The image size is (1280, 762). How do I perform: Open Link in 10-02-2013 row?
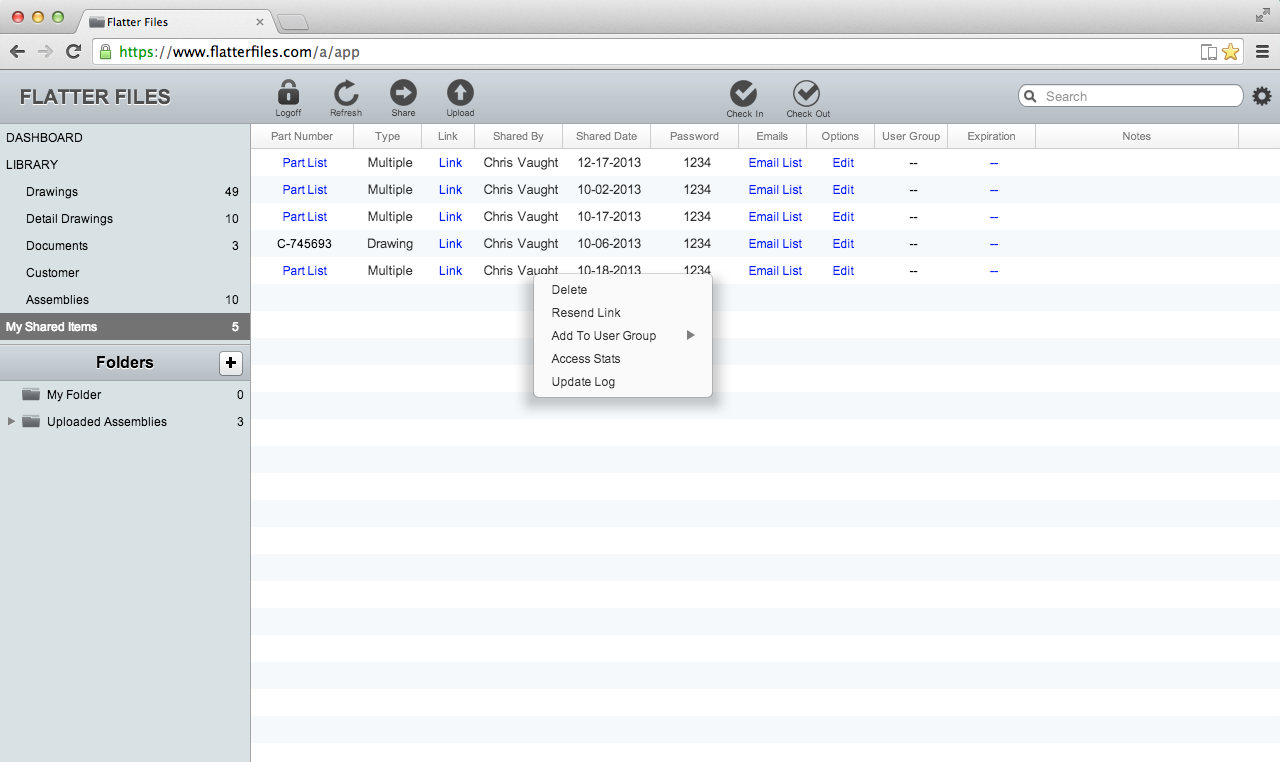point(450,190)
